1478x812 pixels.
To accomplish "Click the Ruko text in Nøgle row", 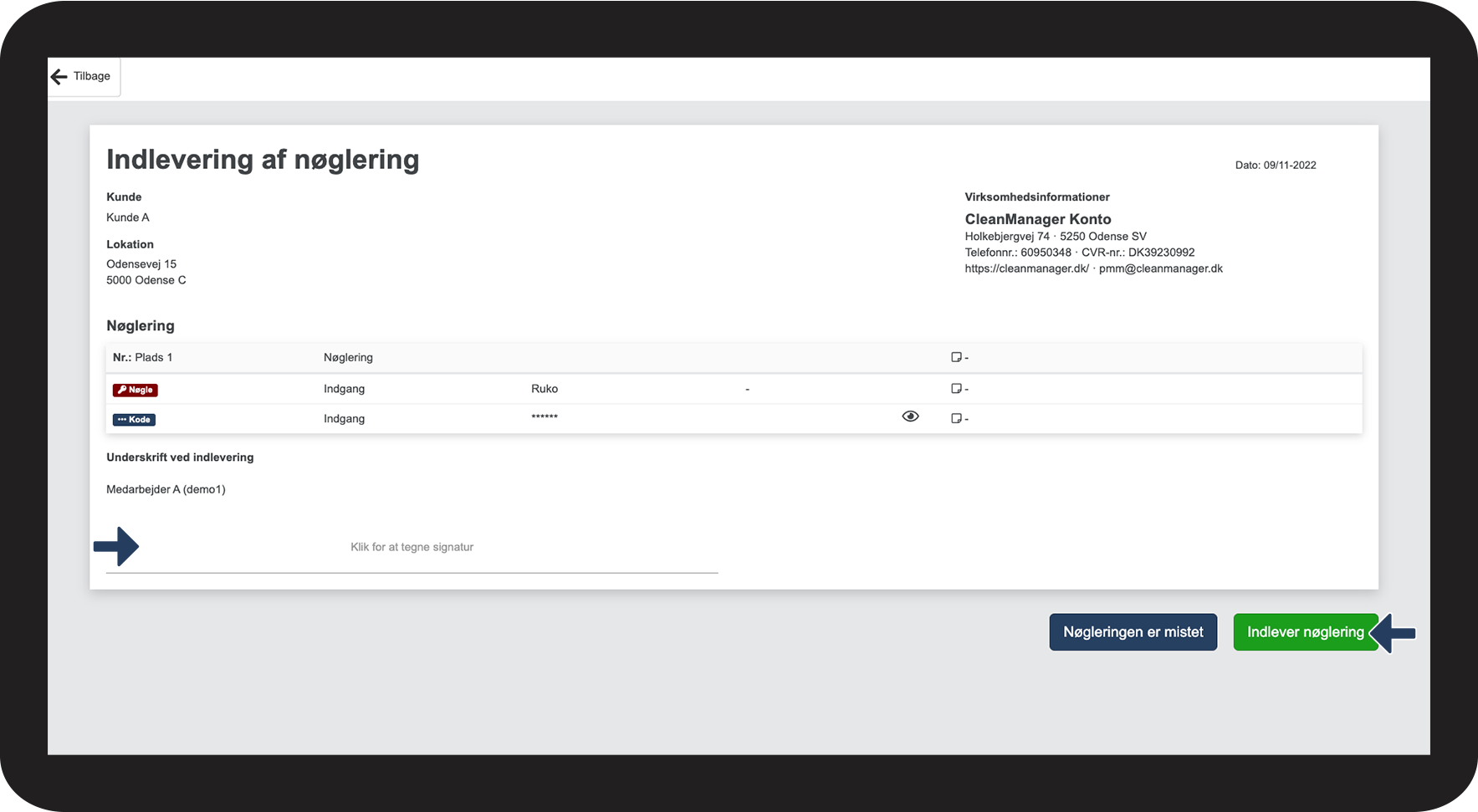I will (545, 389).
